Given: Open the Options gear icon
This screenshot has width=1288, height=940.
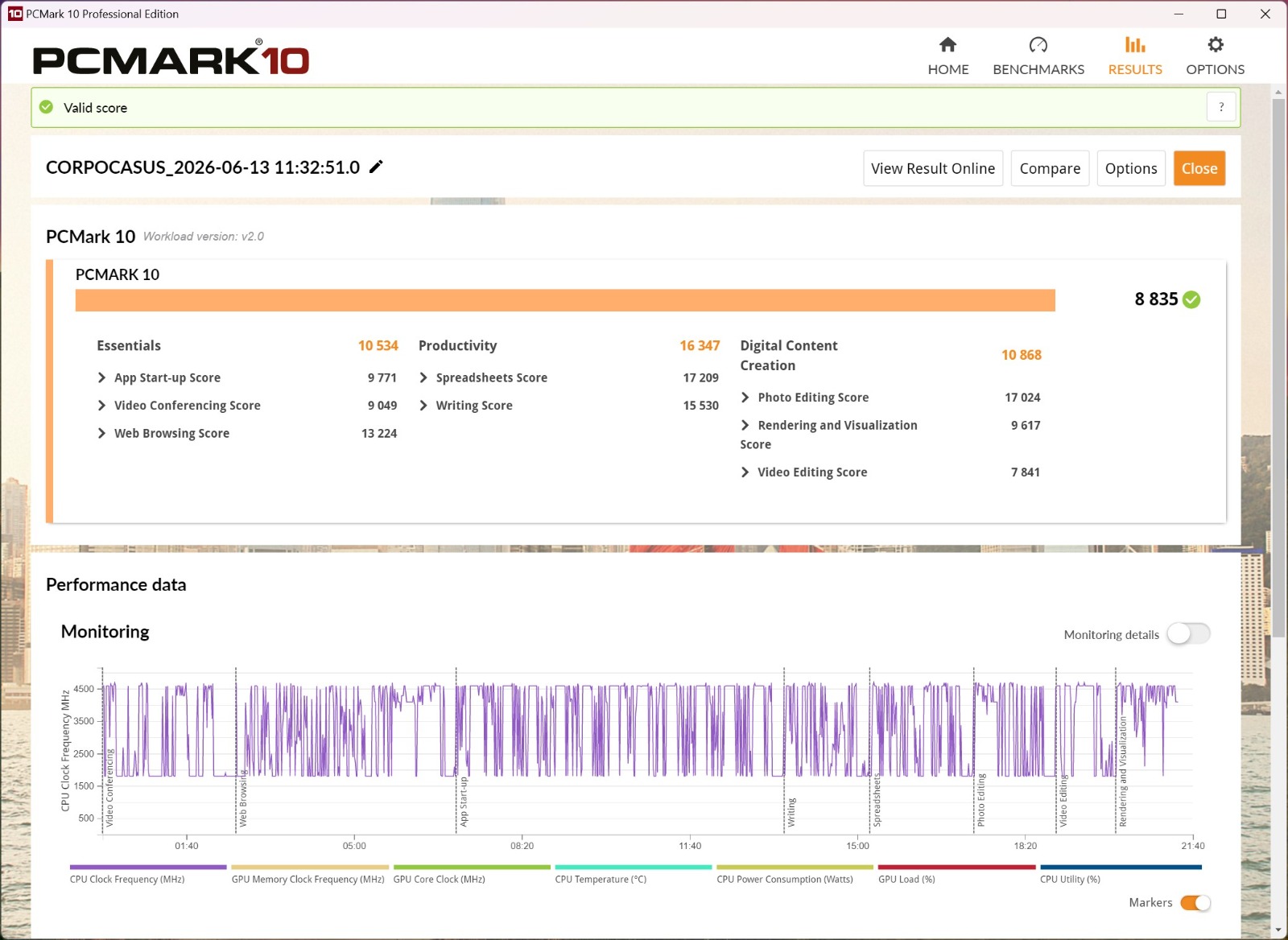Looking at the screenshot, I should coord(1216,44).
